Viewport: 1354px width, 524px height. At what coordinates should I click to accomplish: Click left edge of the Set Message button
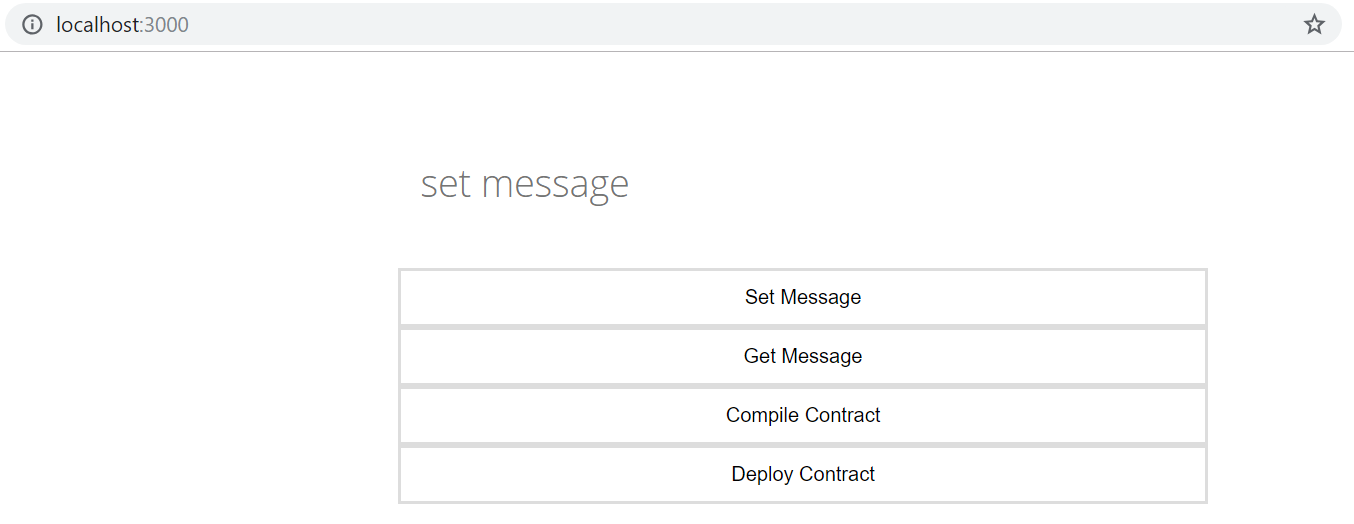(410, 297)
